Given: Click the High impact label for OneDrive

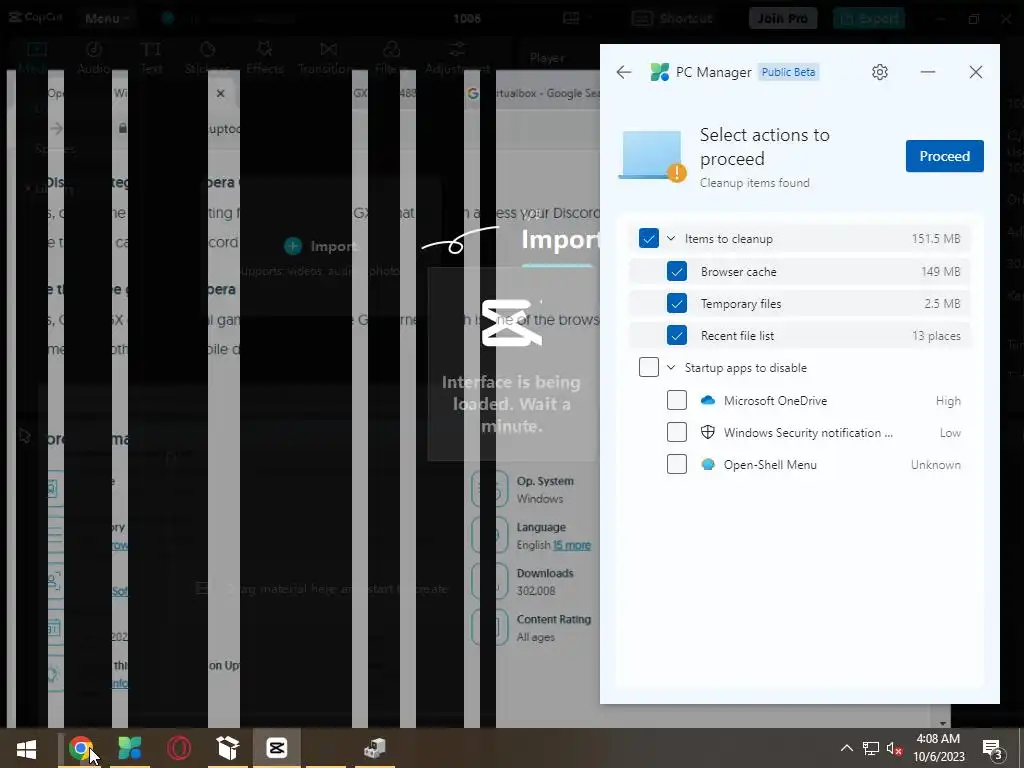Looking at the screenshot, I should (x=948, y=400).
